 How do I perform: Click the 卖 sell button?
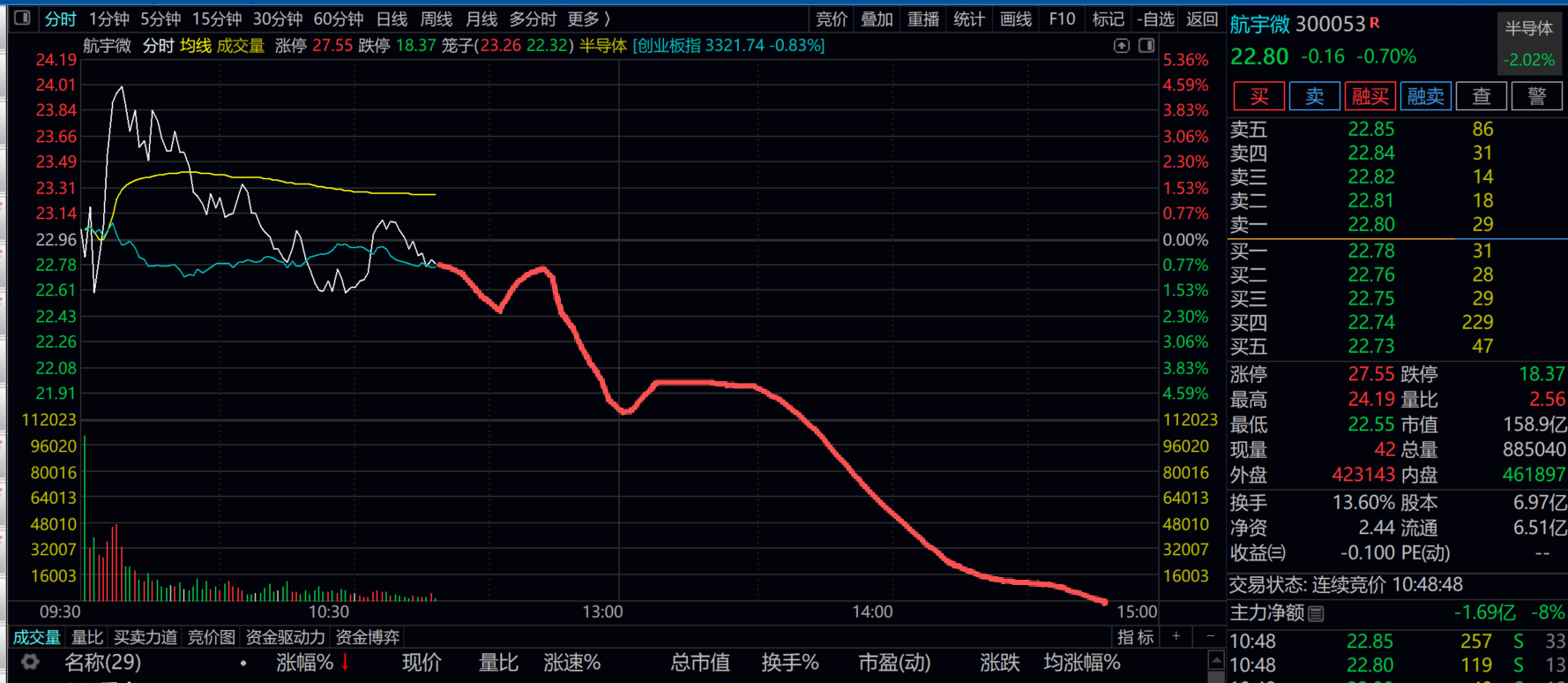pos(1314,96)
